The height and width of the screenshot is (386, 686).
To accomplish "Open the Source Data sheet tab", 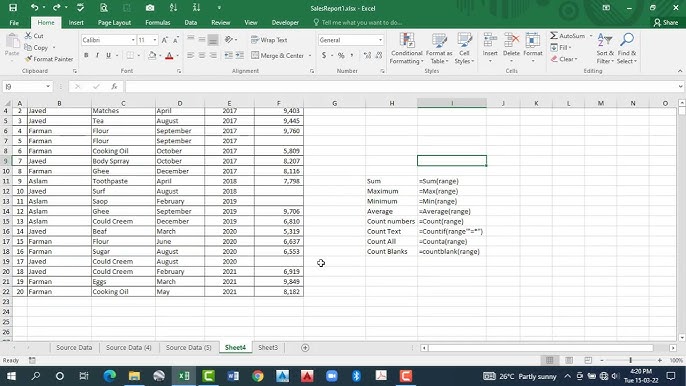I will tap(74, 347).
